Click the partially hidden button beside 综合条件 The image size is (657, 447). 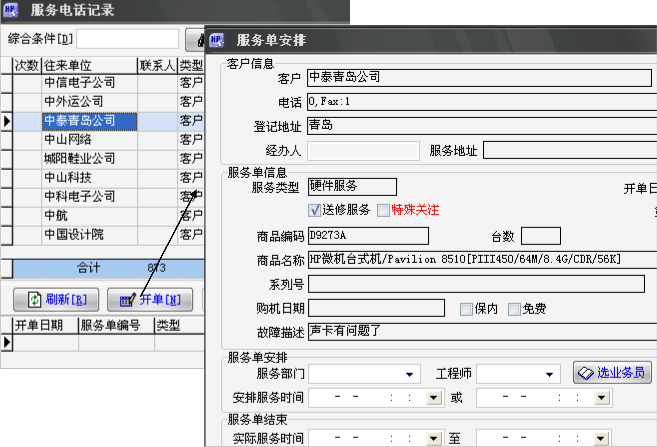tap(195, 39)
